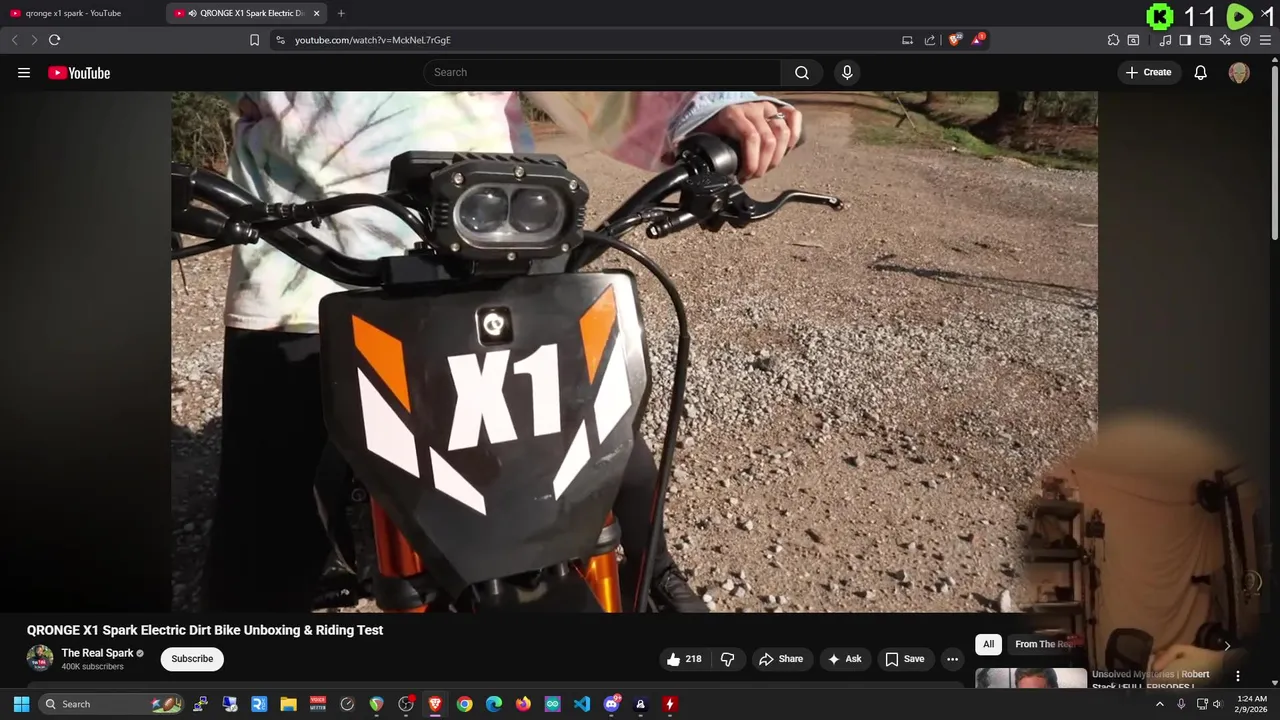Open Brave Shields lion icon
The height and width of the screenshot is (720, 1280).
click(955, 40)
